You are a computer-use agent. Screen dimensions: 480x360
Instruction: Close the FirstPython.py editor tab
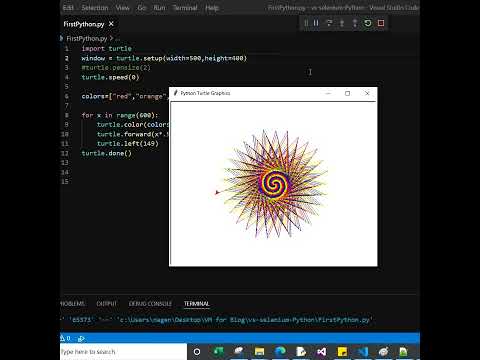pyautogui.click(x=111, y=24)
